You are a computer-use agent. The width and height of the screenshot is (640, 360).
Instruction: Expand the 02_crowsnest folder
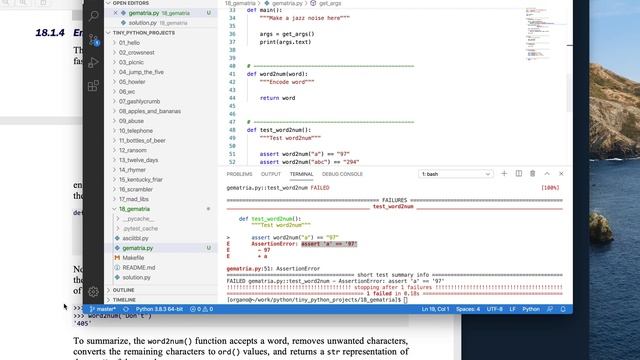tap(161, 52)
